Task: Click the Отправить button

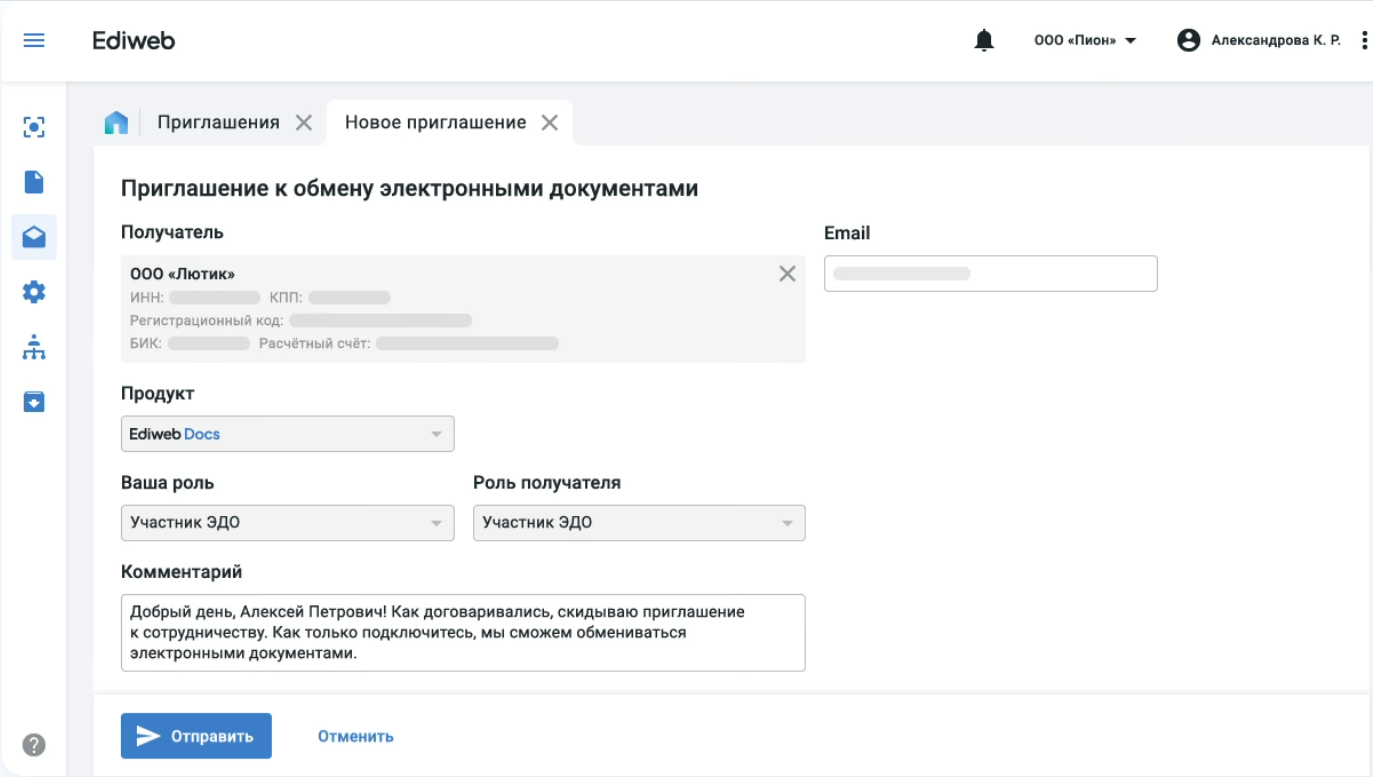Action: click(x=196, y=735)
